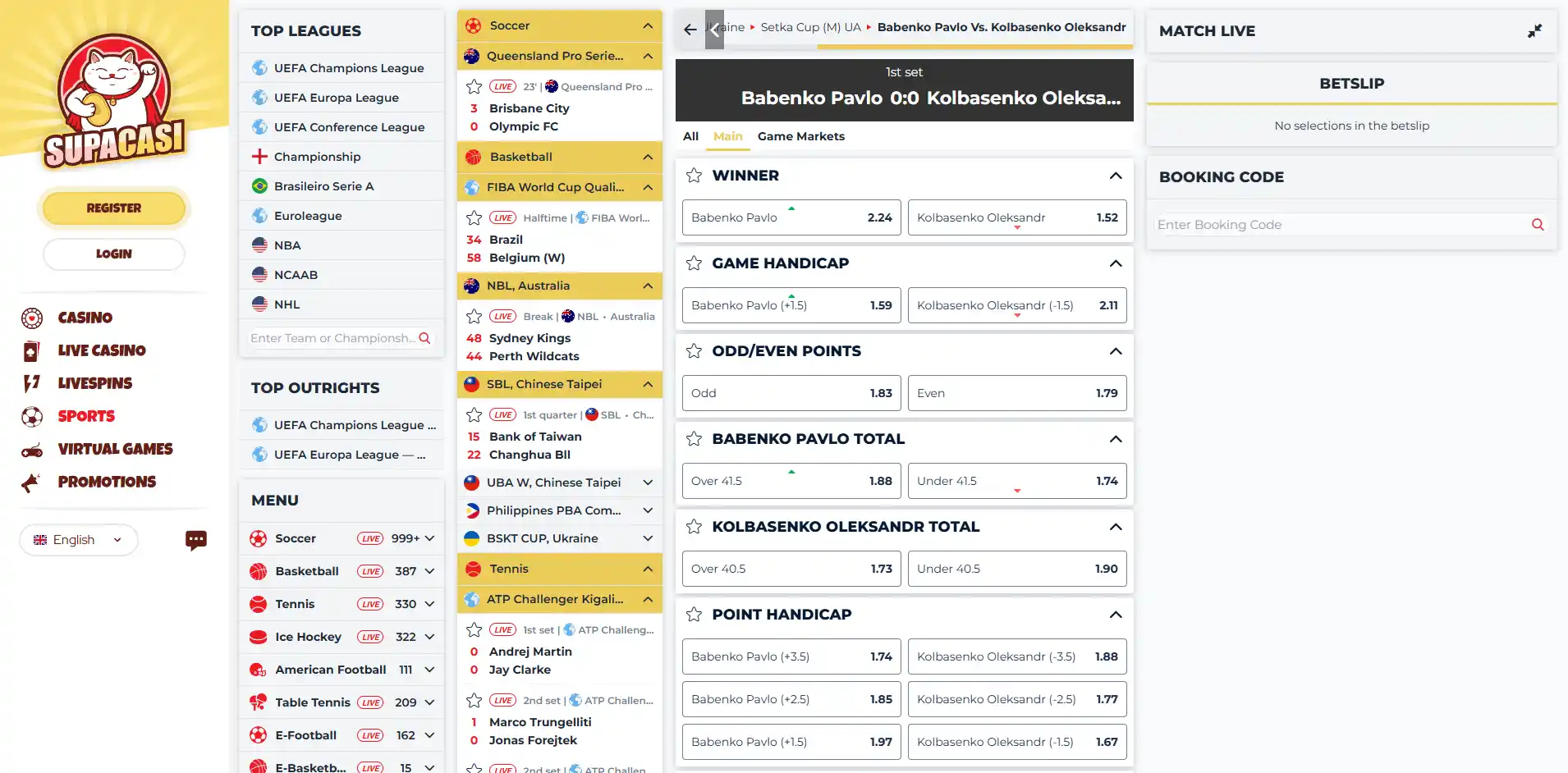Image resolution: width=1568 pixels, height=773 pixels.
Task: Open the English language dropdown
Action: click(78, 540)
